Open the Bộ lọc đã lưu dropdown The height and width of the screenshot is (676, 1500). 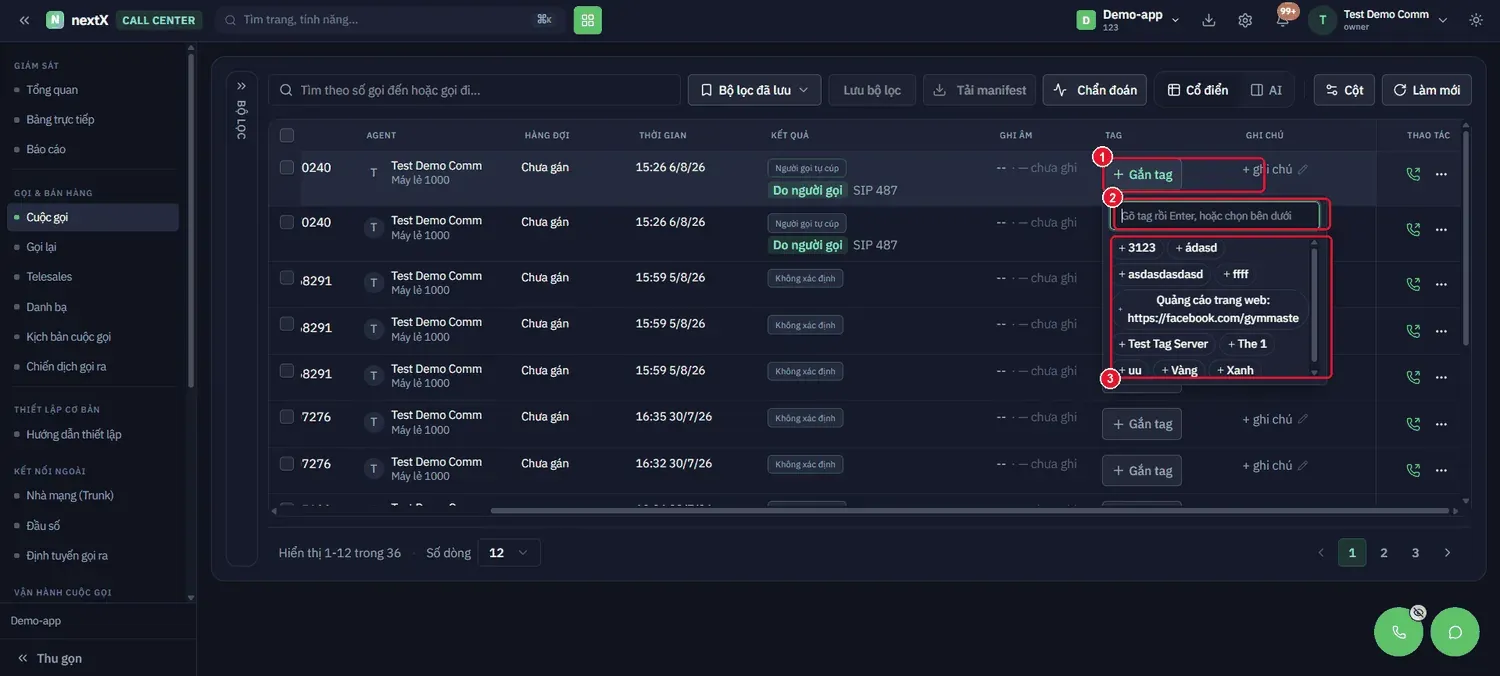pos(754,90)
